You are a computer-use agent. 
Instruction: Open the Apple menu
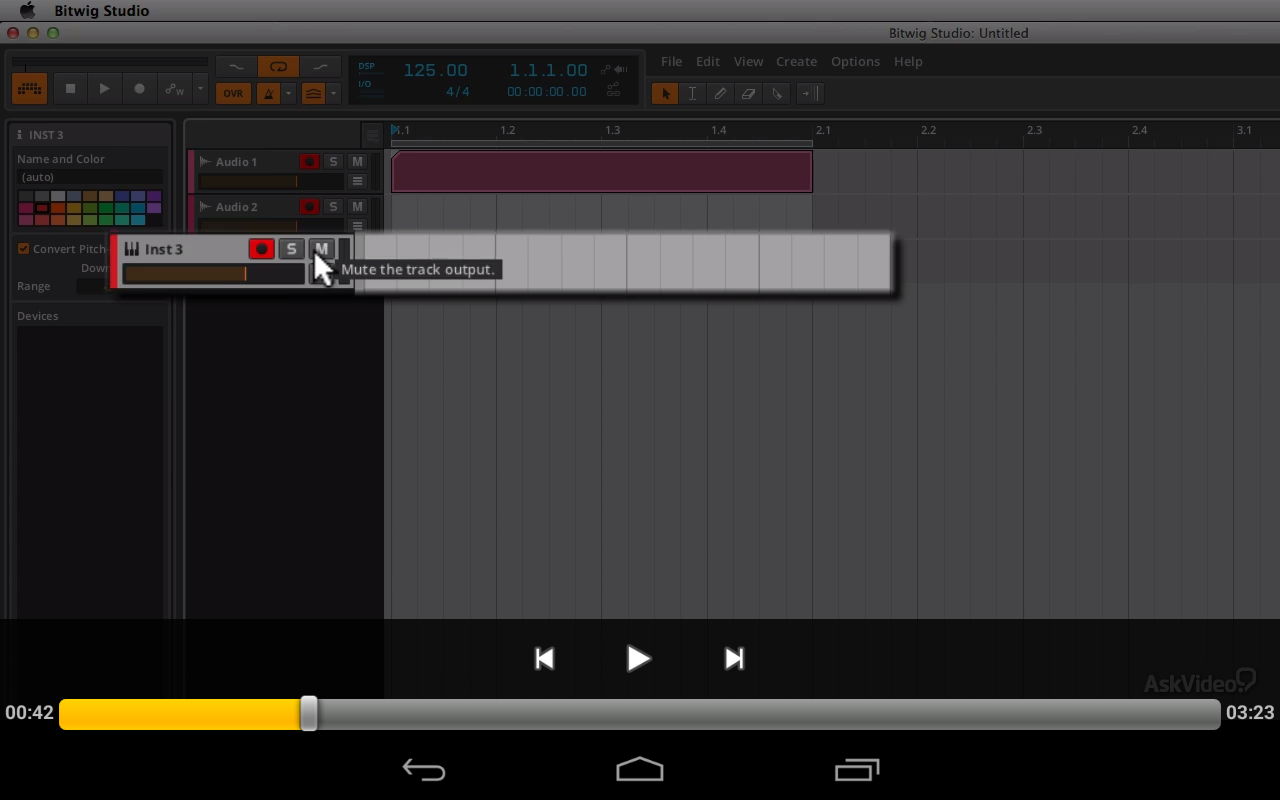click(28, 10)
